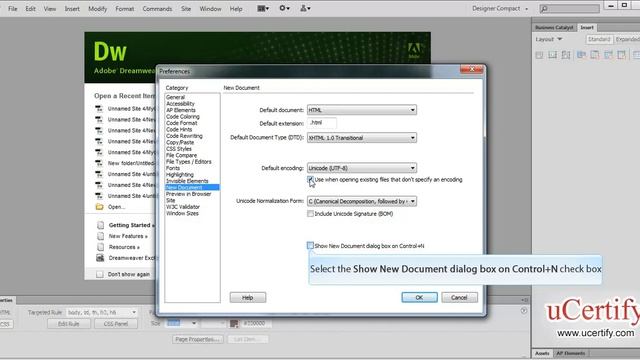Check Include Unicode Signature (BOM)
Image resolution: width=640 pixels, height=360 pixels.
[310, 213]
